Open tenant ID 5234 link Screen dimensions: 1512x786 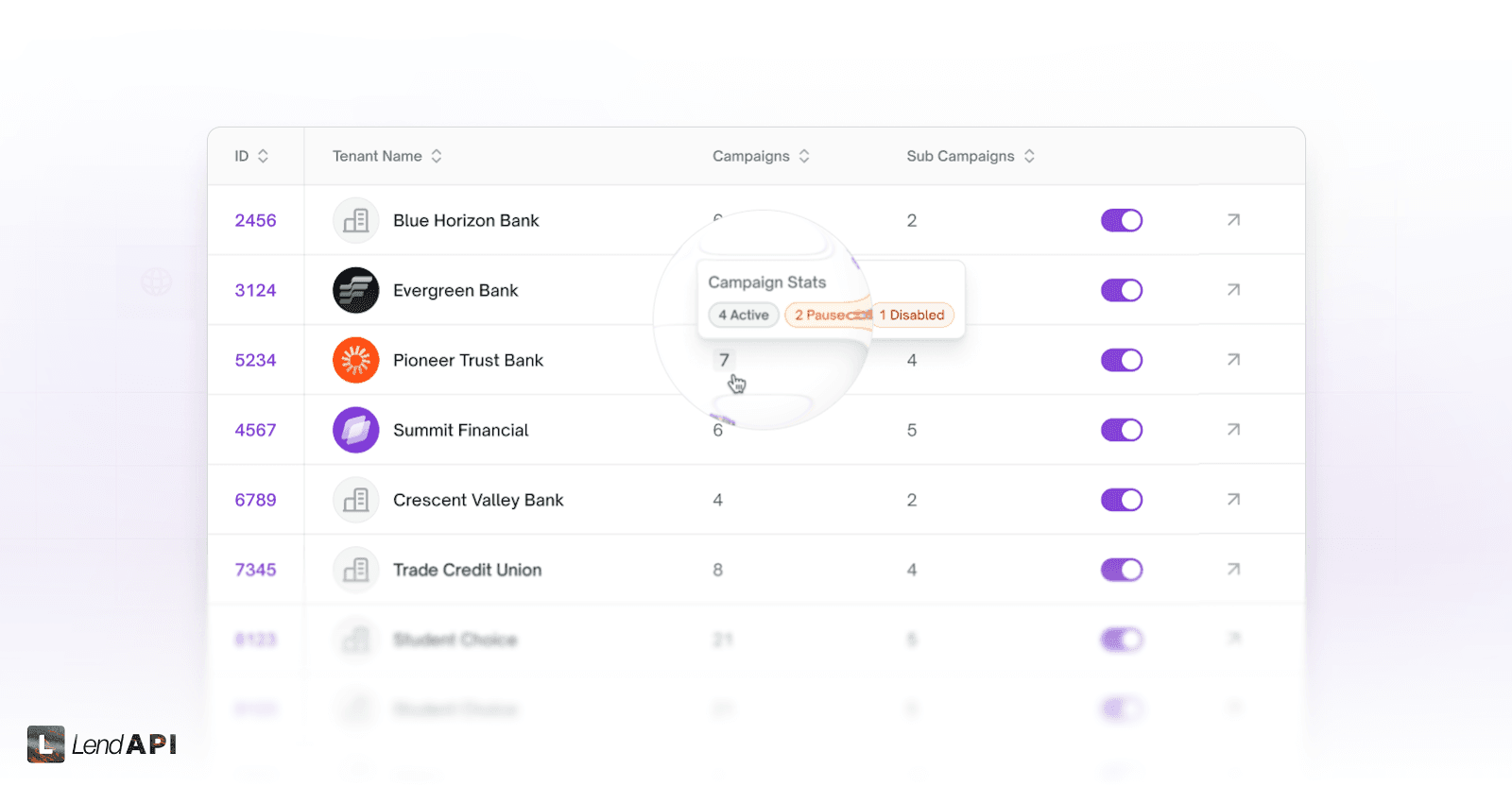[255, 360]
